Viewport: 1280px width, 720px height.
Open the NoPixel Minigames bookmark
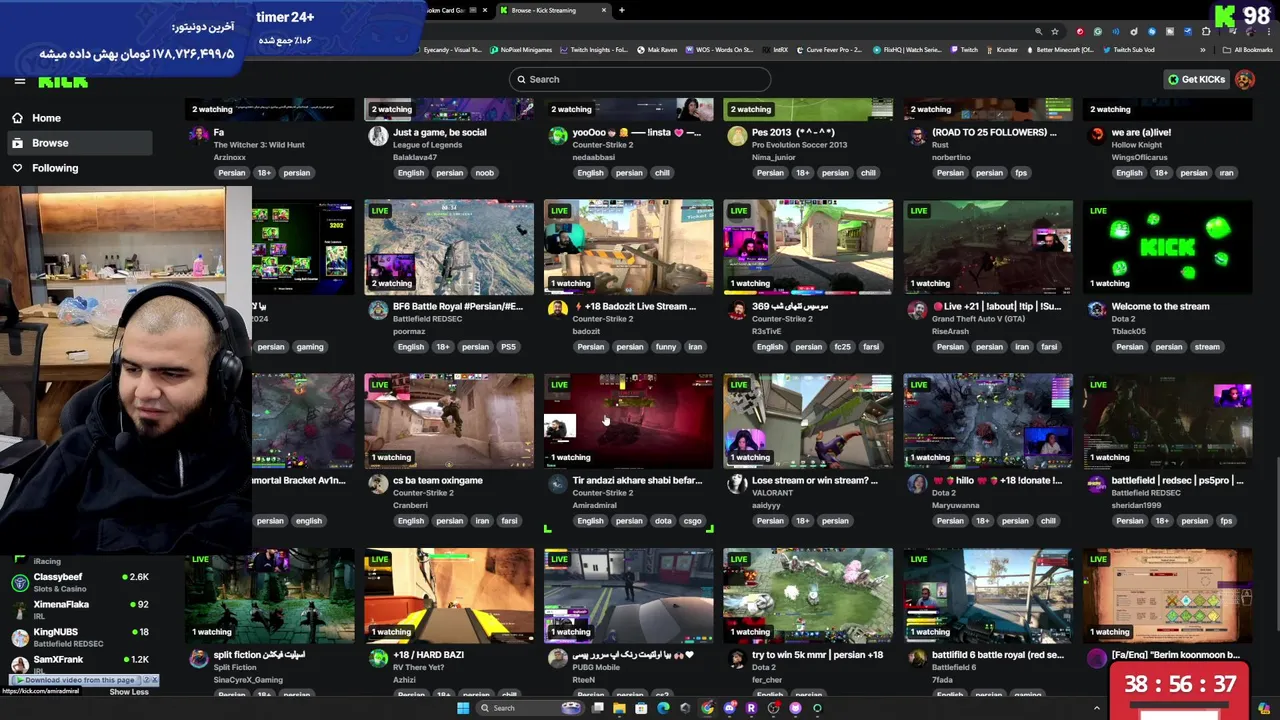(x=521, y=49)
